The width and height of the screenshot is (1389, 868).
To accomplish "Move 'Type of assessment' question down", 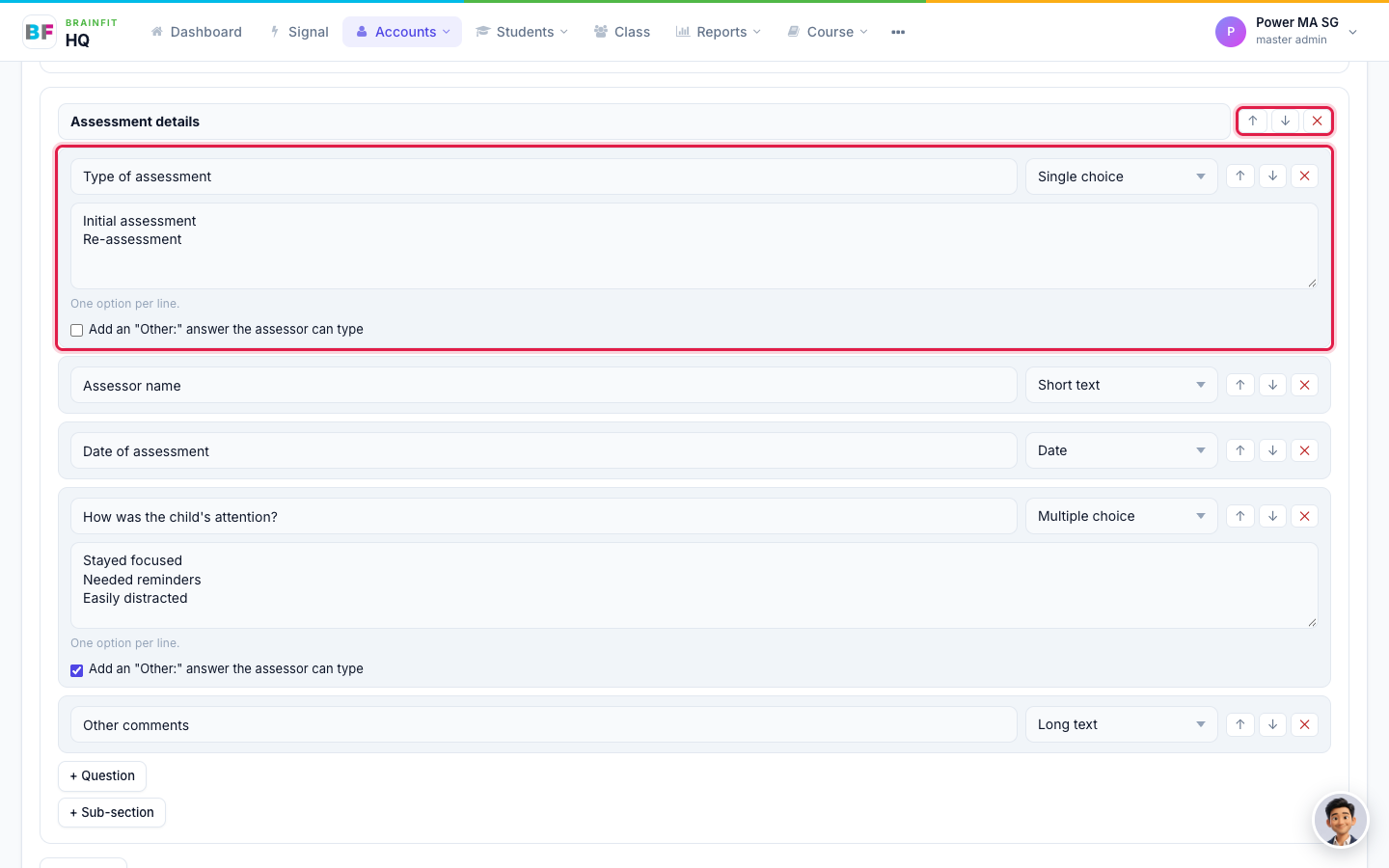I will pyautogui.click(x=1272, y=176).
